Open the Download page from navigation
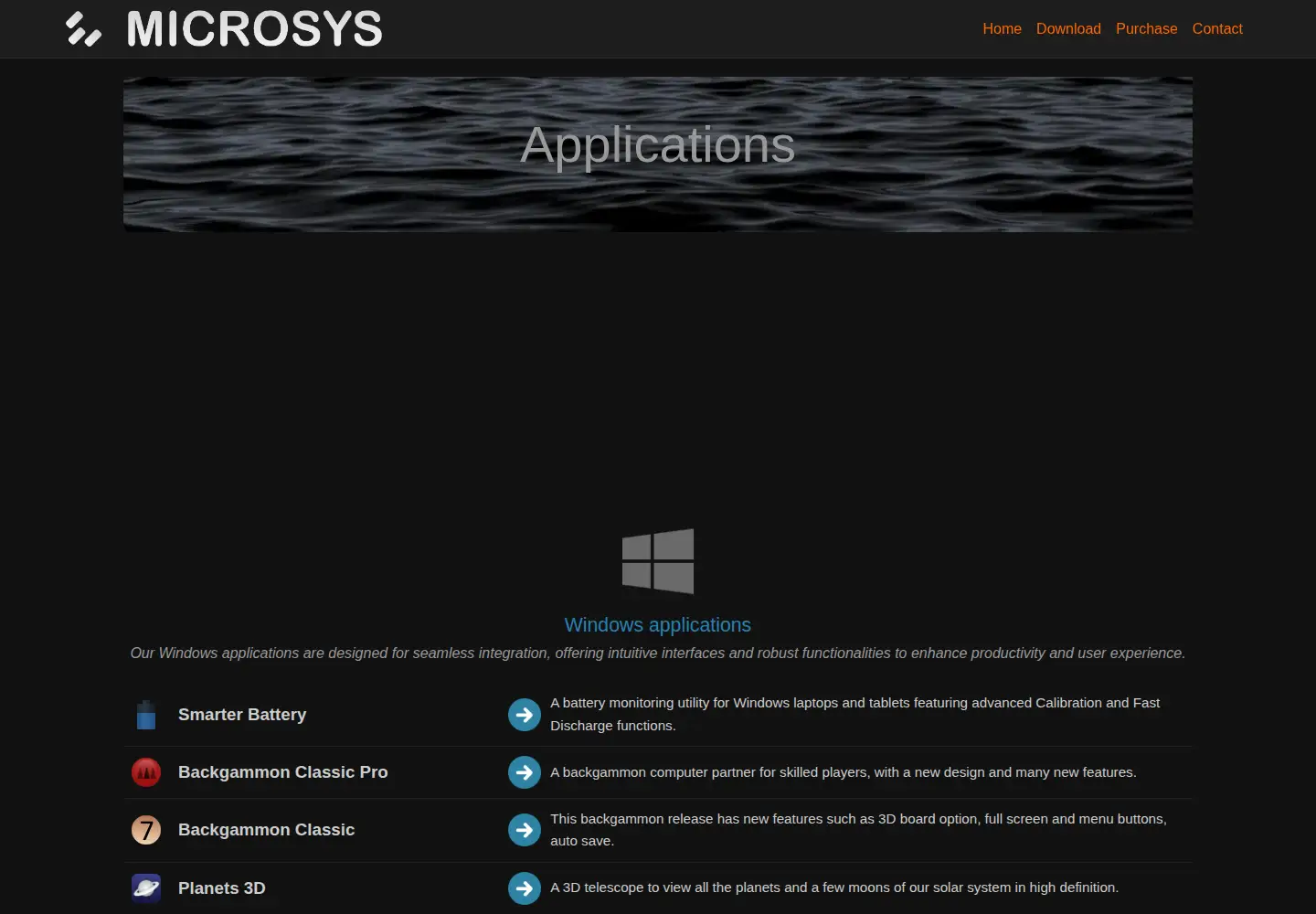 click(1068, 28)
